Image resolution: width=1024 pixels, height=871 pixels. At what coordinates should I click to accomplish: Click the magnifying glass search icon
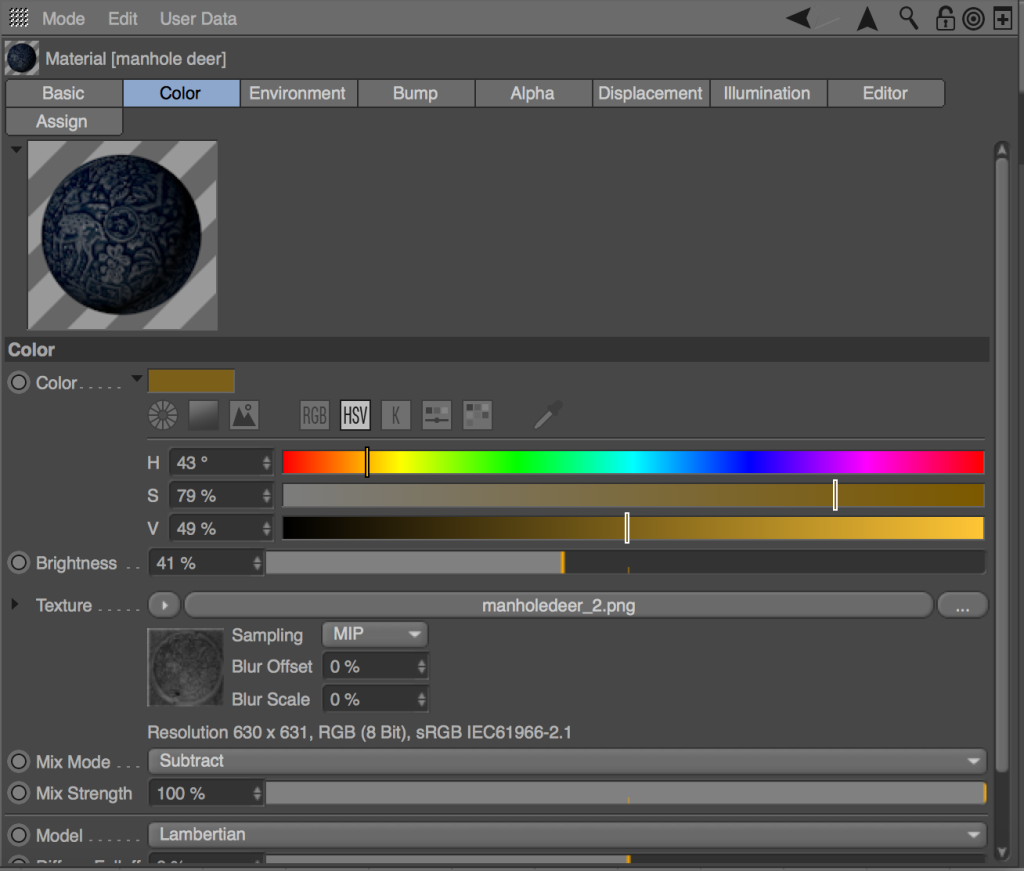(x=908, y=18)
